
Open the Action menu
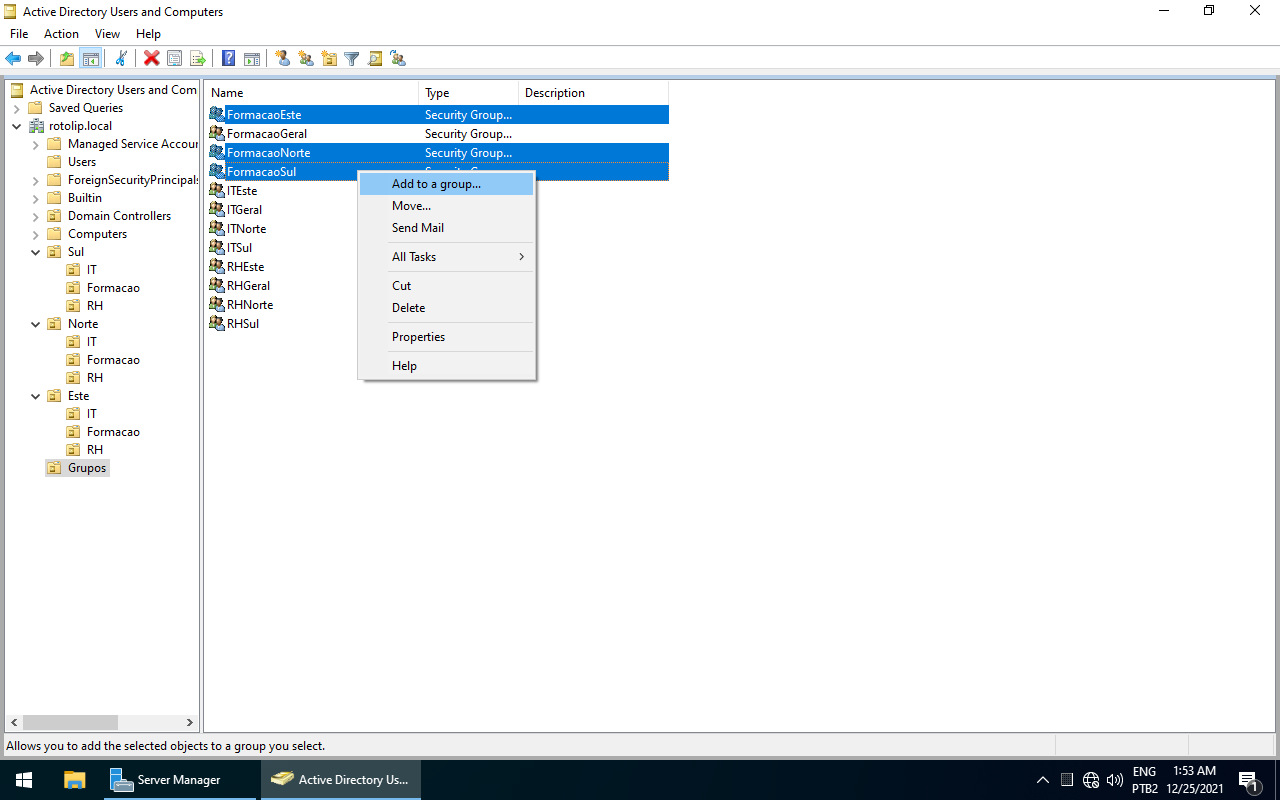click(x=61, y=34)
